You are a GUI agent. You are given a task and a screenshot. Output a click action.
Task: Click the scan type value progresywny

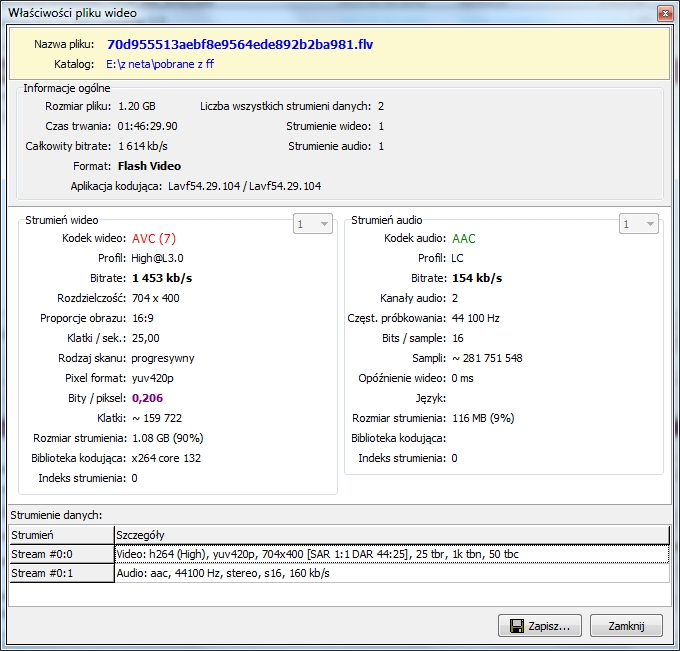[163, 358]
